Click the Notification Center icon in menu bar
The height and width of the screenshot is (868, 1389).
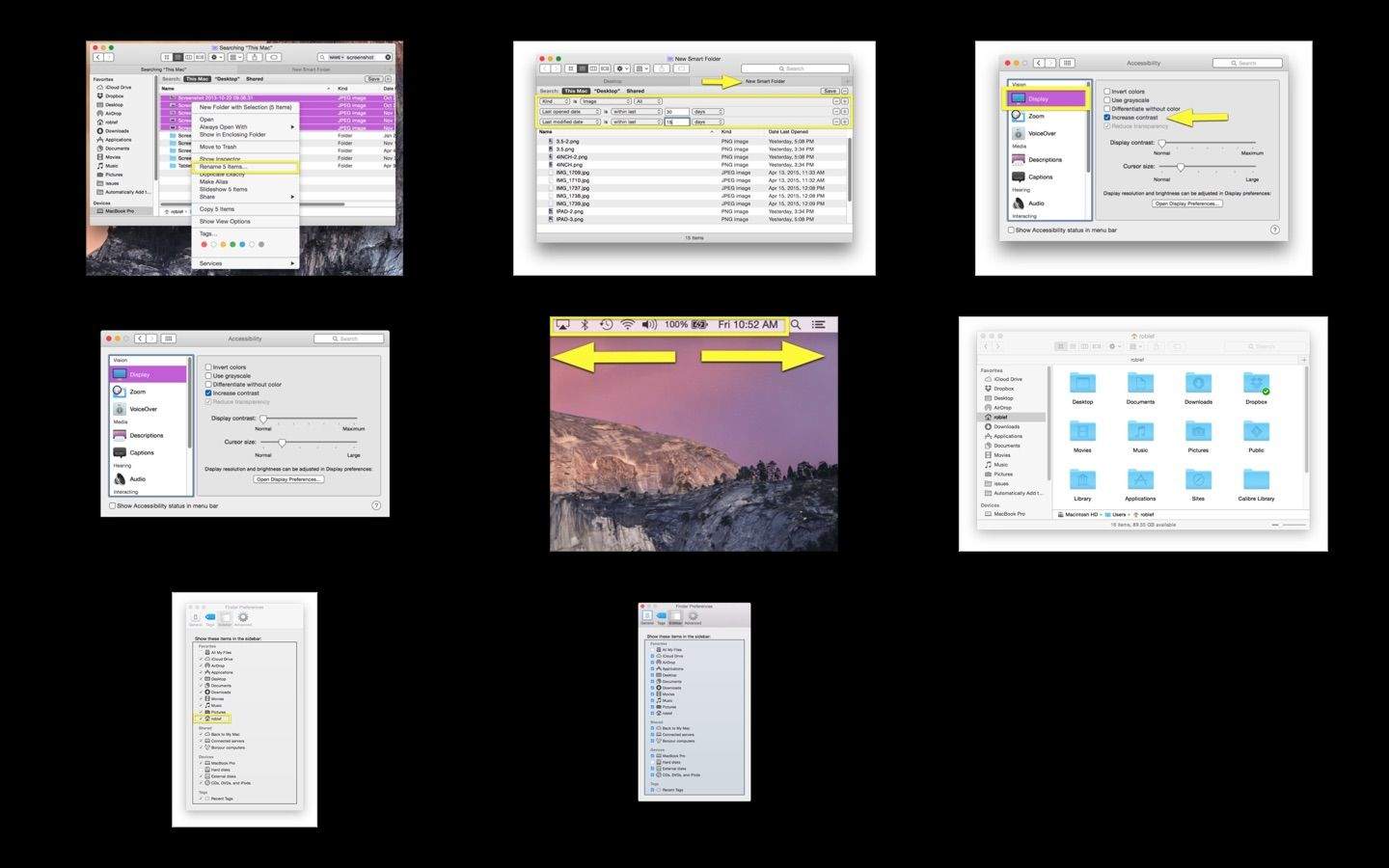click(819, 325)
